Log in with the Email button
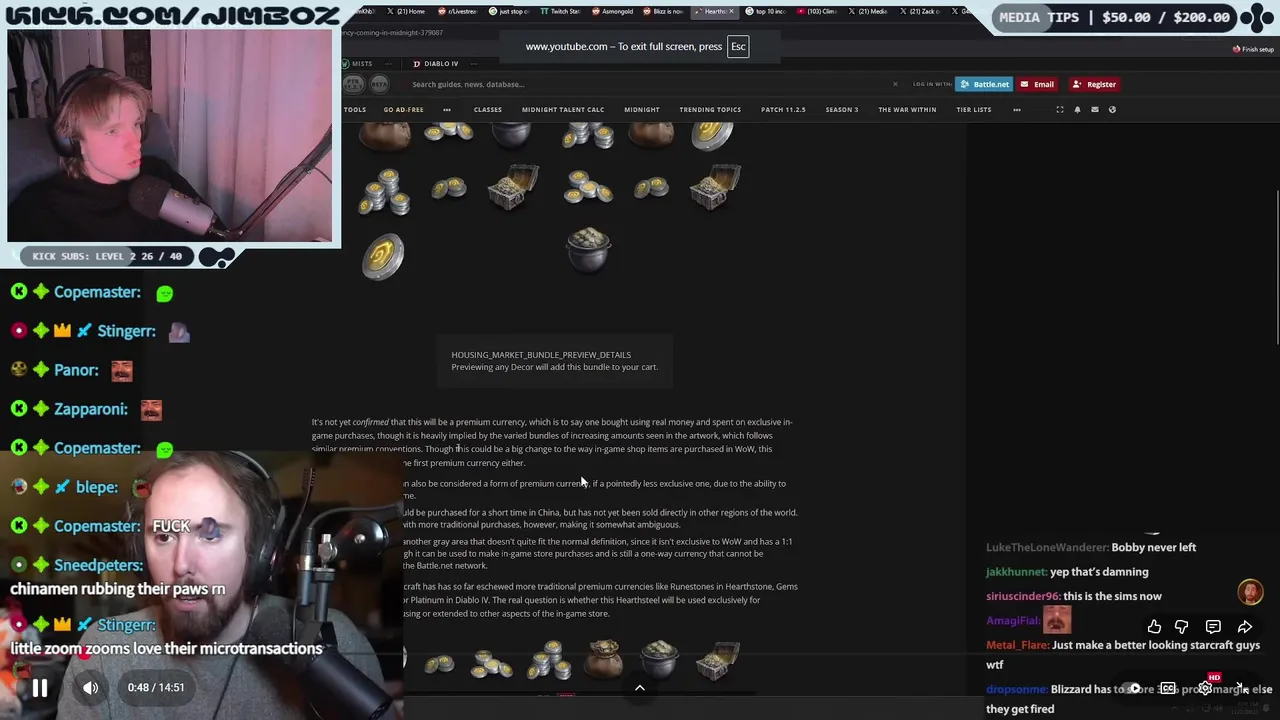Screen dimensions: 1280x720 (x=1037, y=84)
